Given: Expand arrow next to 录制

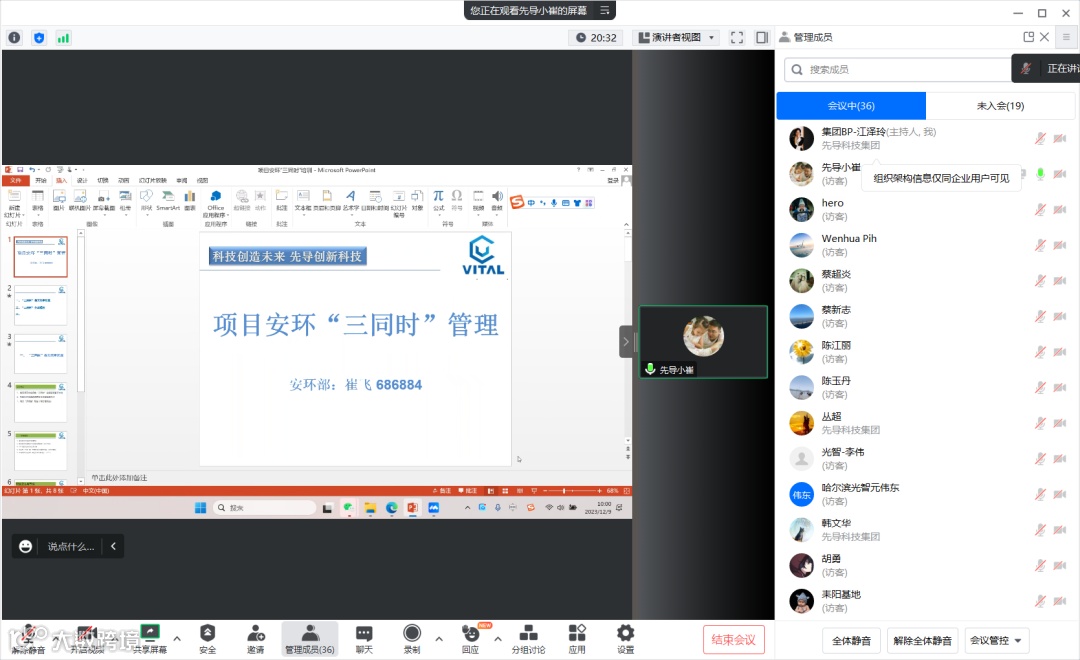Looking at the screenshot, I should [439, 639].
